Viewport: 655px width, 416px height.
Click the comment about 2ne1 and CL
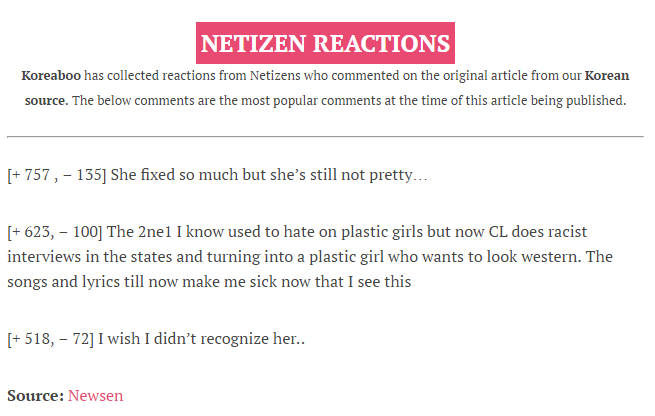click(310, 256)
